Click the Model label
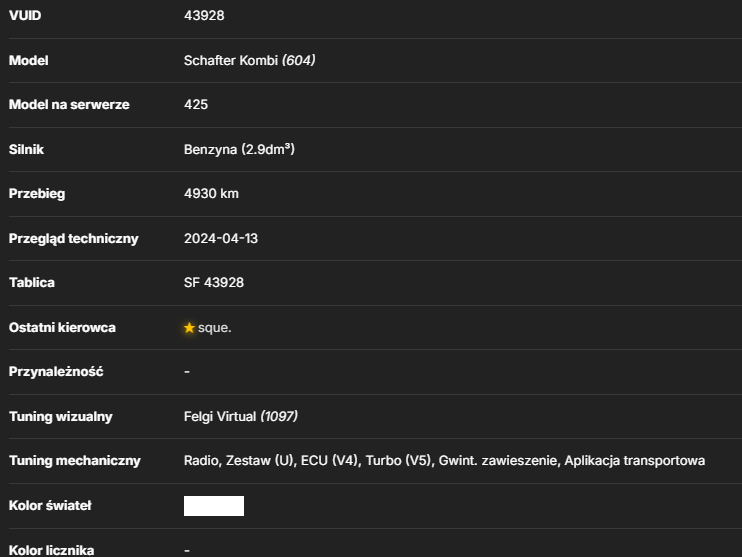This screenshot has height=557, width=742. pyautogui.click(x=28, y=61)
